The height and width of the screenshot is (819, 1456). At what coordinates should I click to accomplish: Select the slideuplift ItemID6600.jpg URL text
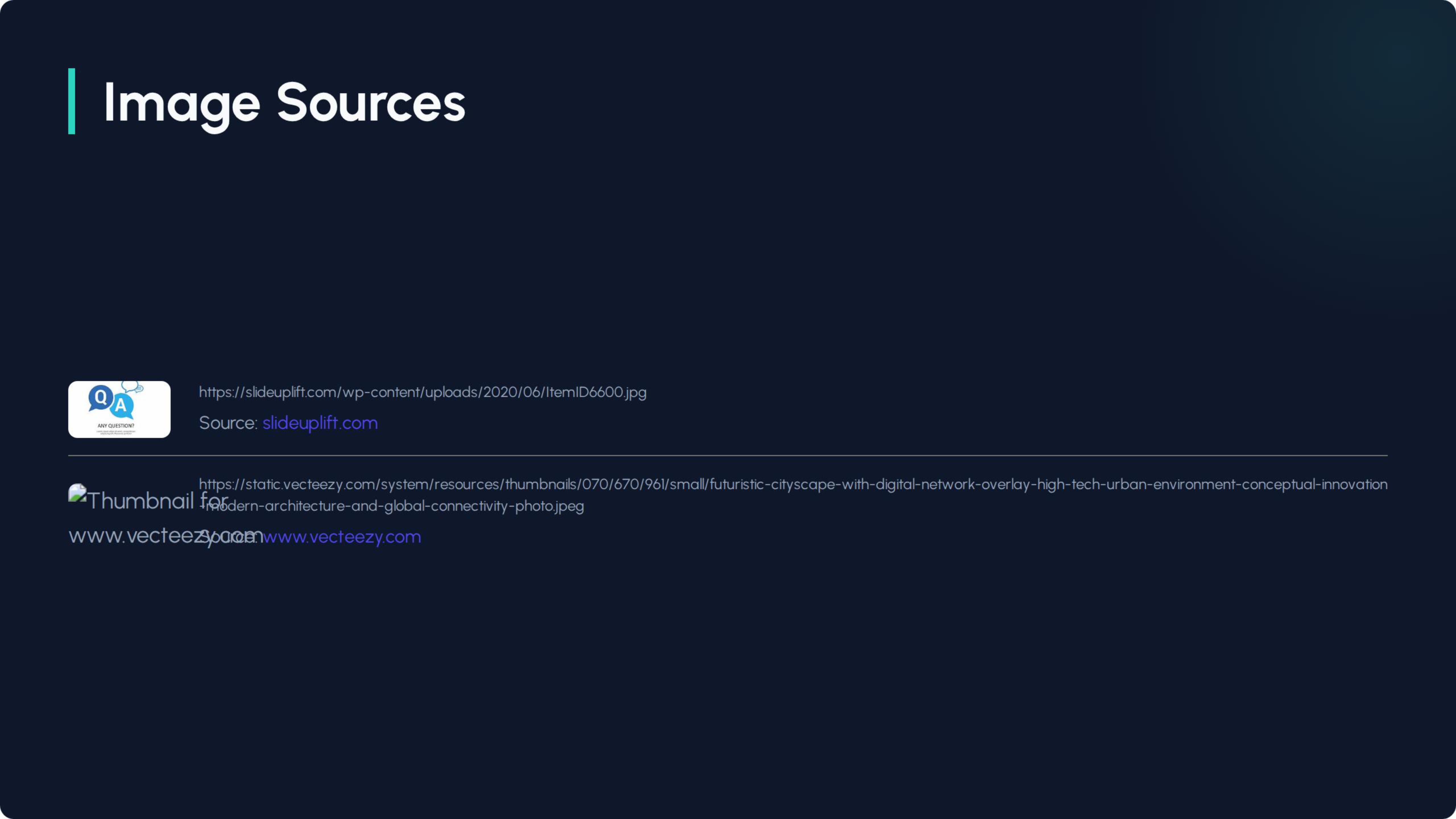pos(422,392)
